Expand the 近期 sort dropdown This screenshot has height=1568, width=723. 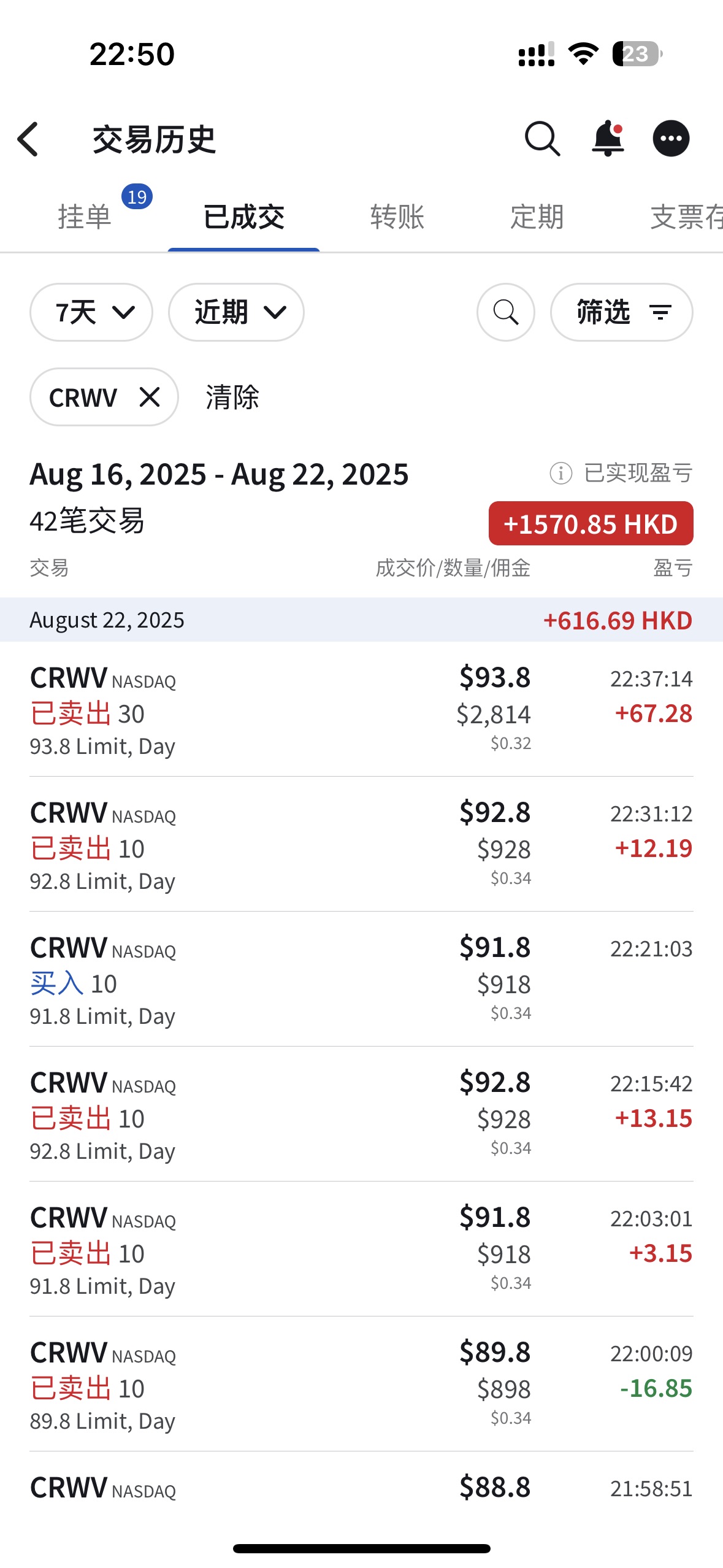236,312
